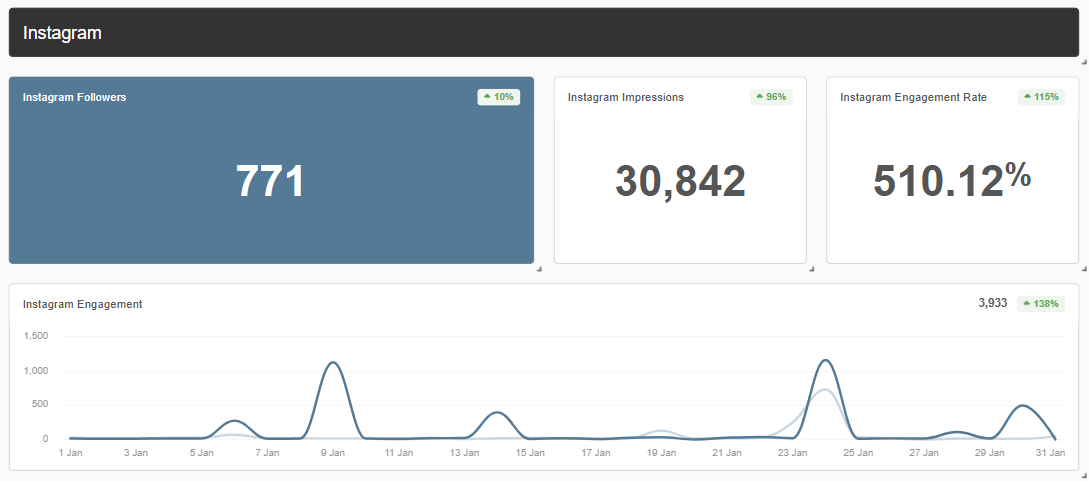This screenshot has width=1089, height=481.
Task: Select the Instagram section header title
Action: [62, 33]
